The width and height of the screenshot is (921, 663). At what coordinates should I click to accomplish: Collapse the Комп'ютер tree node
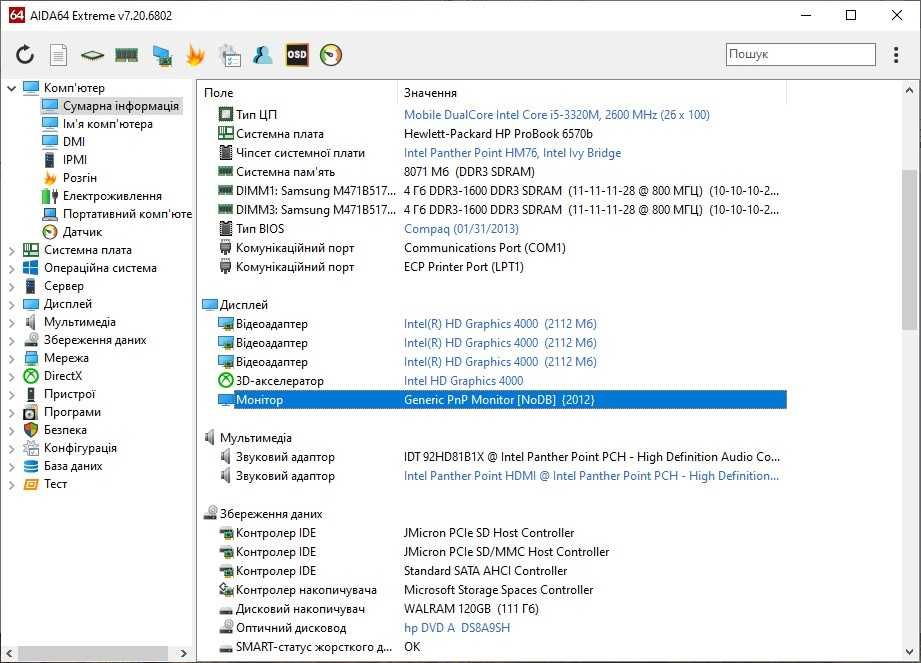tap(11, 88)
